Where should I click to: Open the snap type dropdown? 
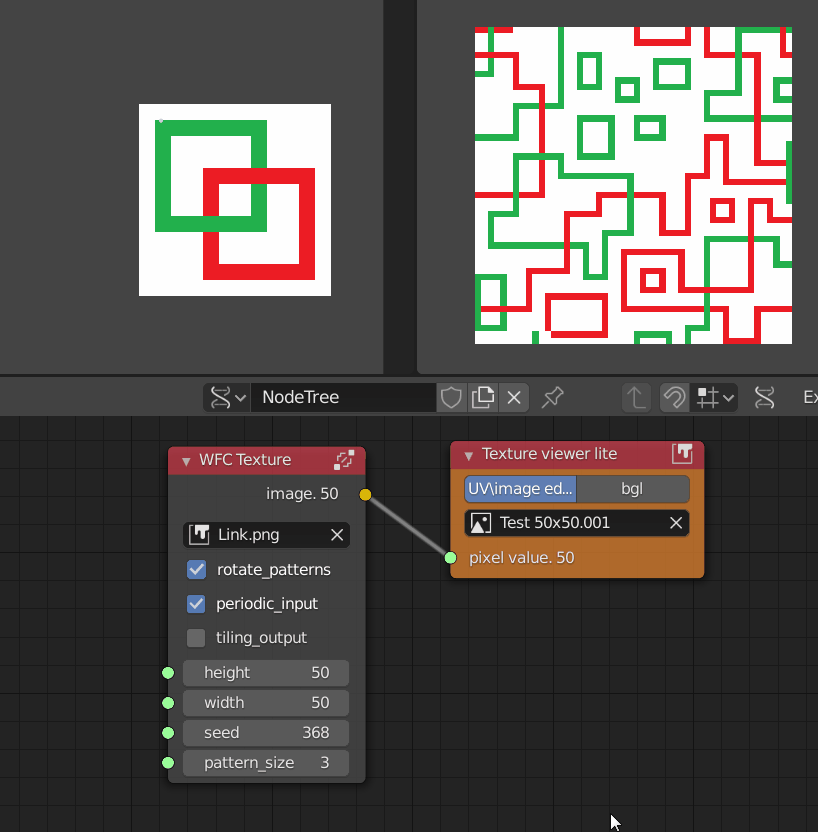coord(717,397)
